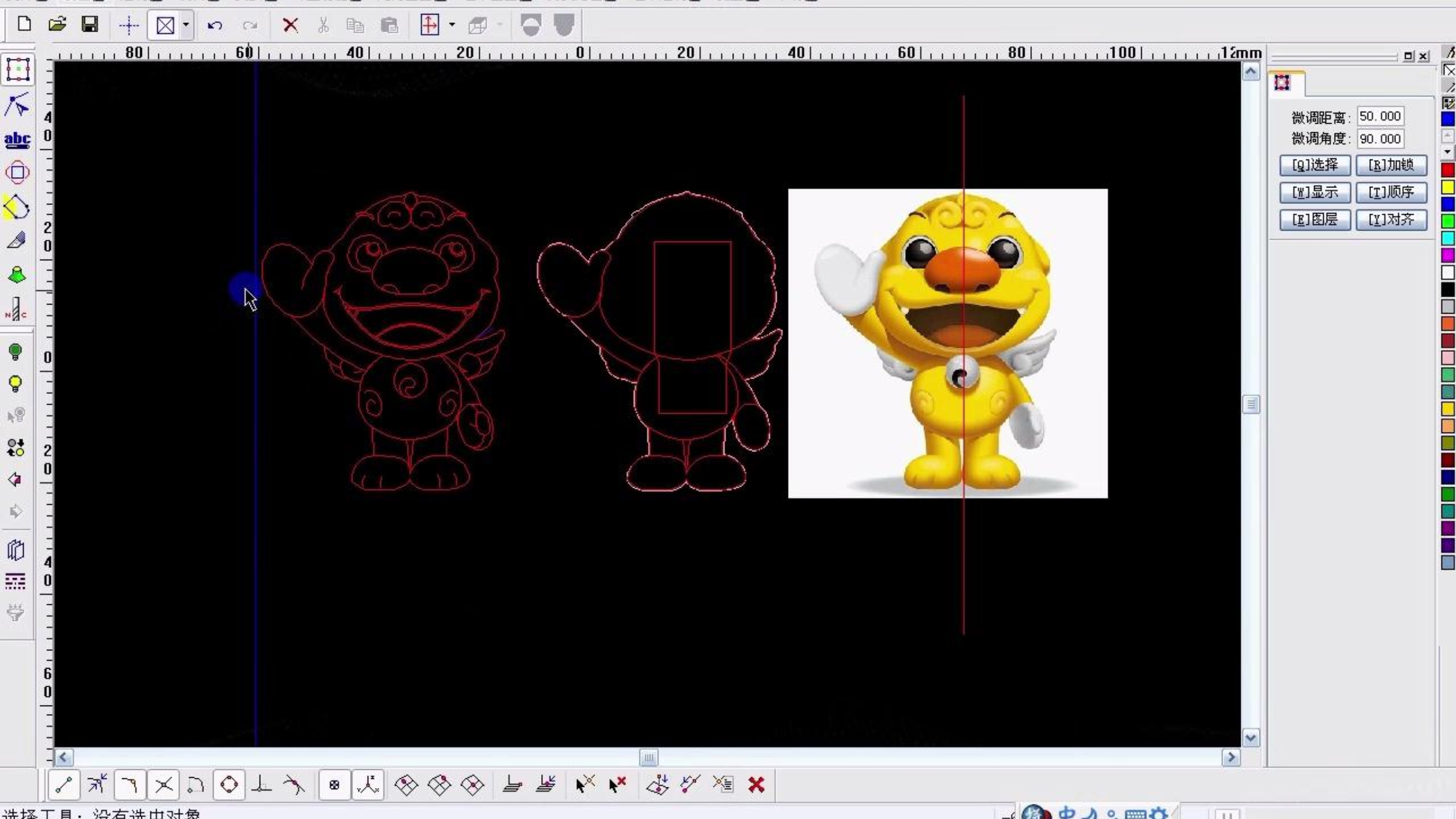Open the NC toolpath tool

click(x=16, y=309)
